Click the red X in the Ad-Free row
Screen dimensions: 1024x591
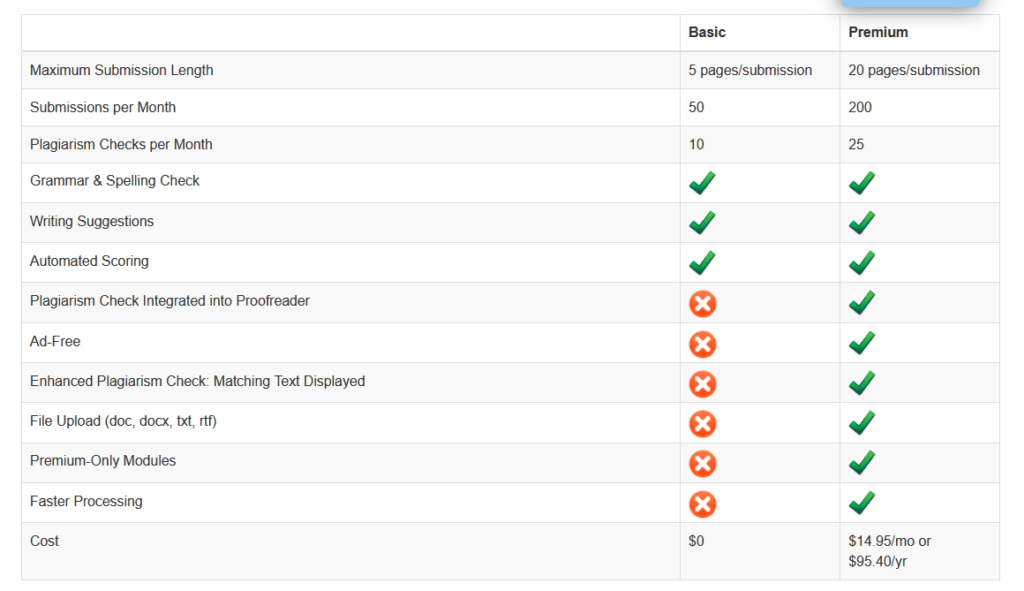[x=703, y=344]
